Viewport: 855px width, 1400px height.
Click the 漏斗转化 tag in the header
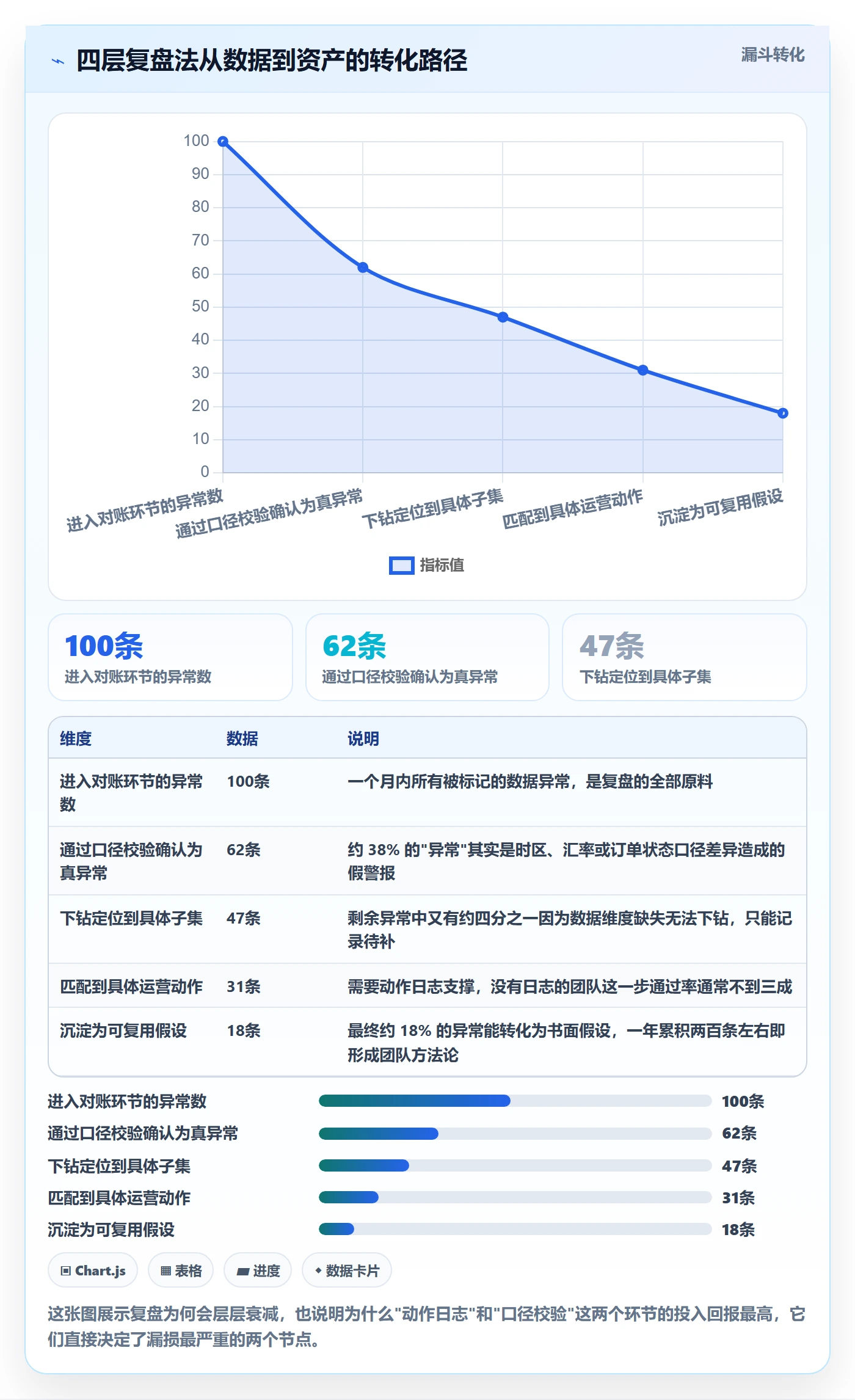[x=773, y=55]
